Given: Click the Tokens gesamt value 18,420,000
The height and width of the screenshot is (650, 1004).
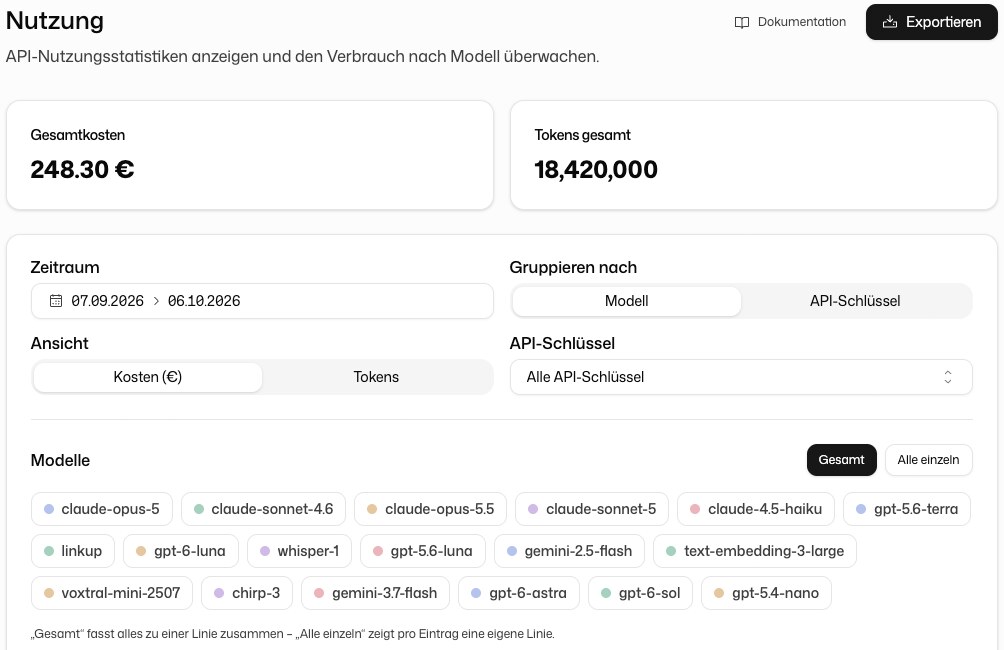Looking at the screenshot, I should coord(596,170).
